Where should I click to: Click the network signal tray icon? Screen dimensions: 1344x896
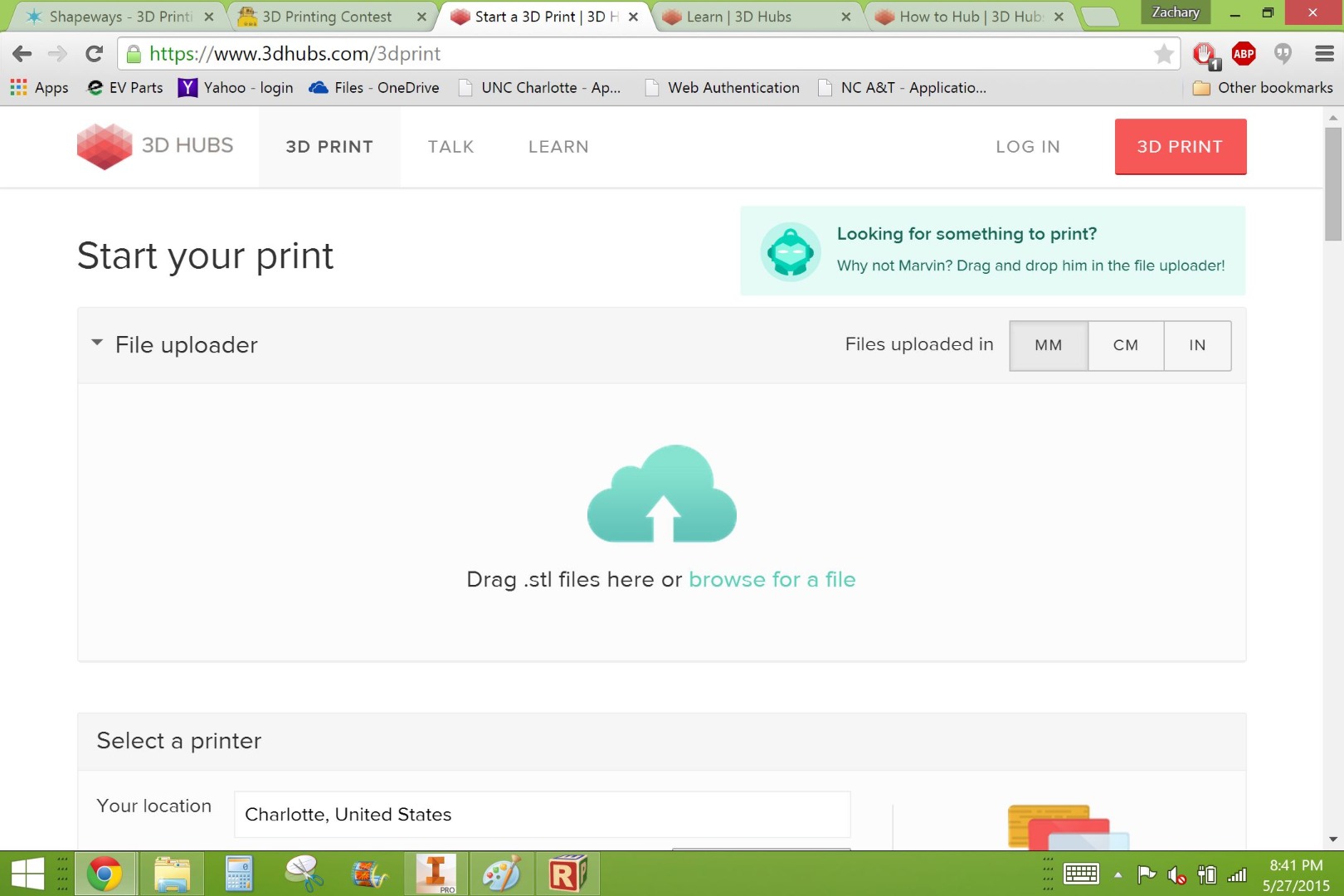(1237, 874)
